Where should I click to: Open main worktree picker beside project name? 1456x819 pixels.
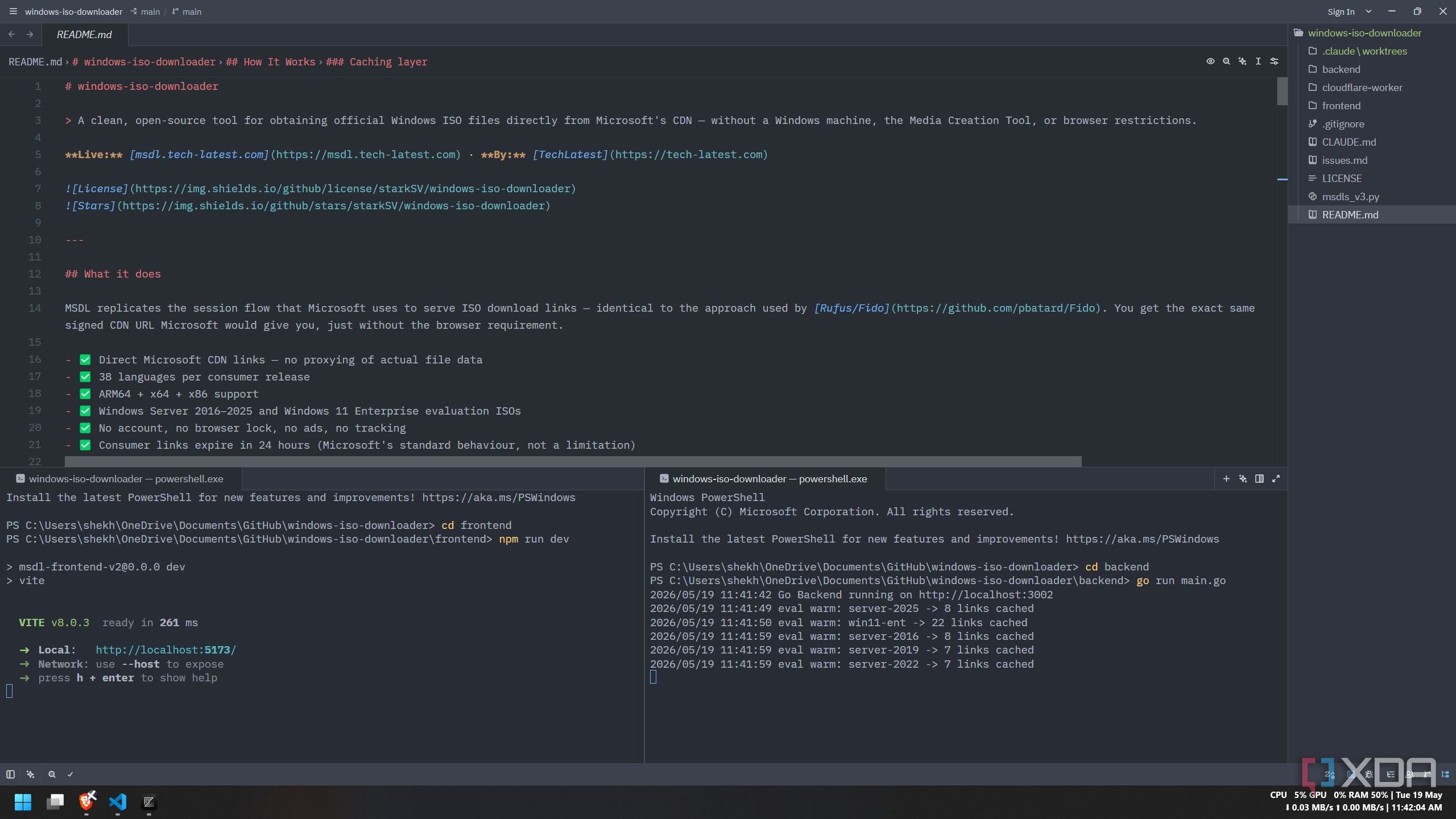[x=145, y=11]
